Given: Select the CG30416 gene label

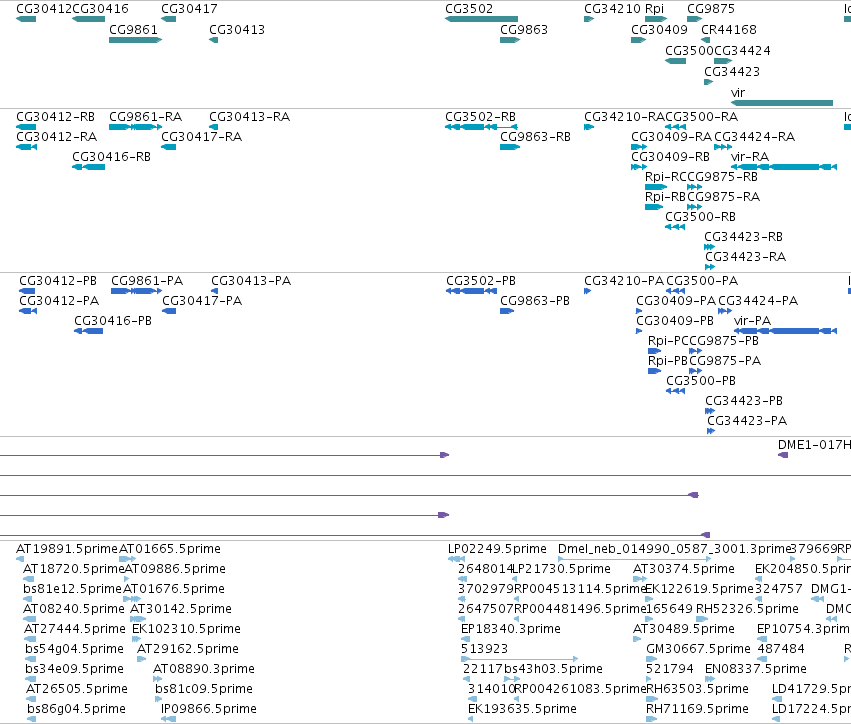Looking at the screenshot, I should click(100, 9).
